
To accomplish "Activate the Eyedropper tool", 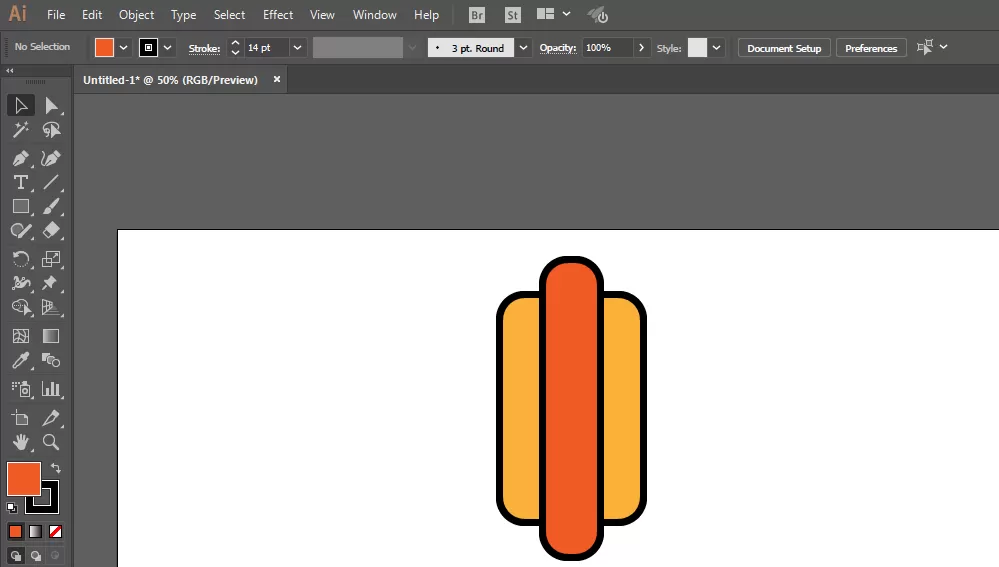I will [x=20, y=361].
